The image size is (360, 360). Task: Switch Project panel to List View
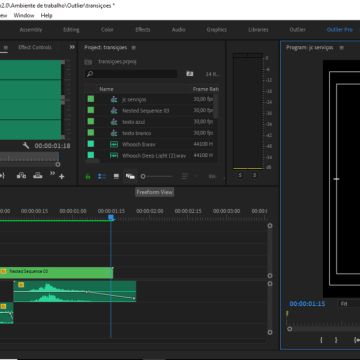pos(102,176)
